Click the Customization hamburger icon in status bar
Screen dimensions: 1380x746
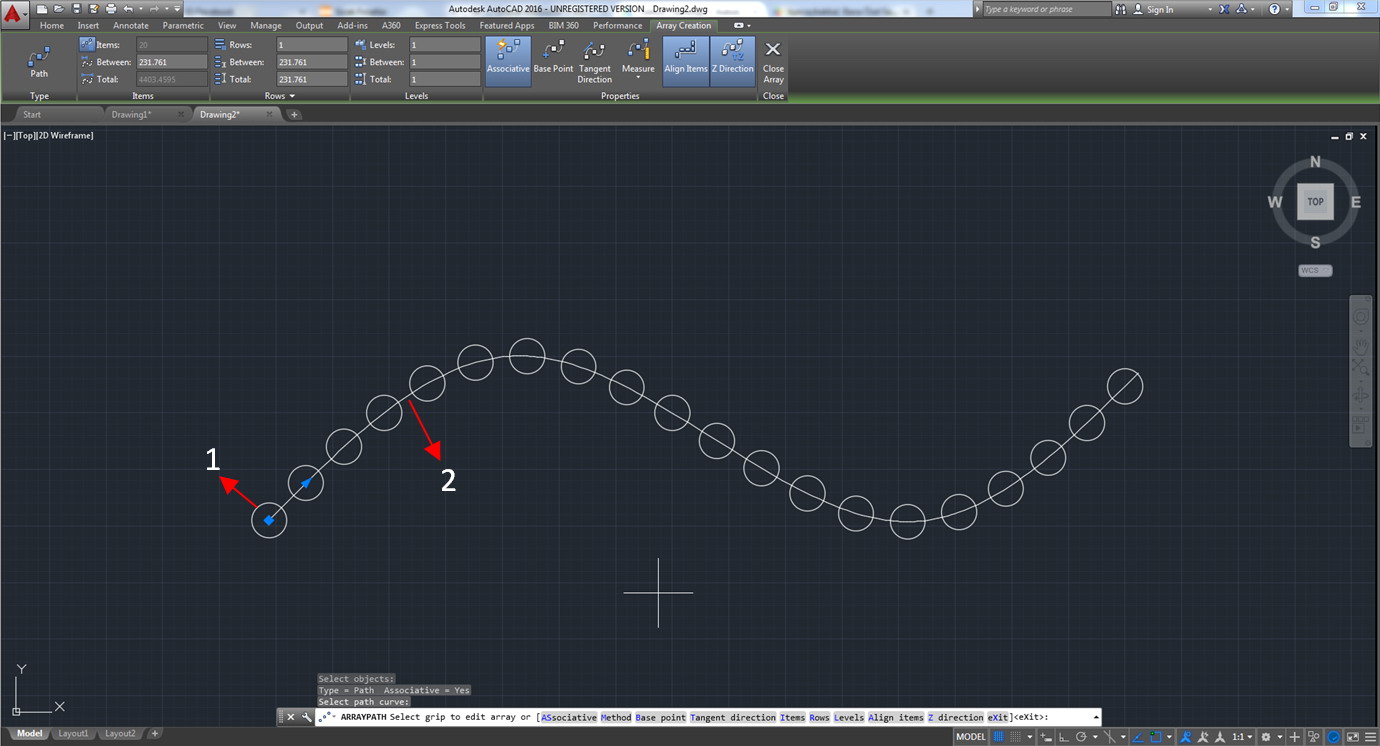[x=1370, y=737]
